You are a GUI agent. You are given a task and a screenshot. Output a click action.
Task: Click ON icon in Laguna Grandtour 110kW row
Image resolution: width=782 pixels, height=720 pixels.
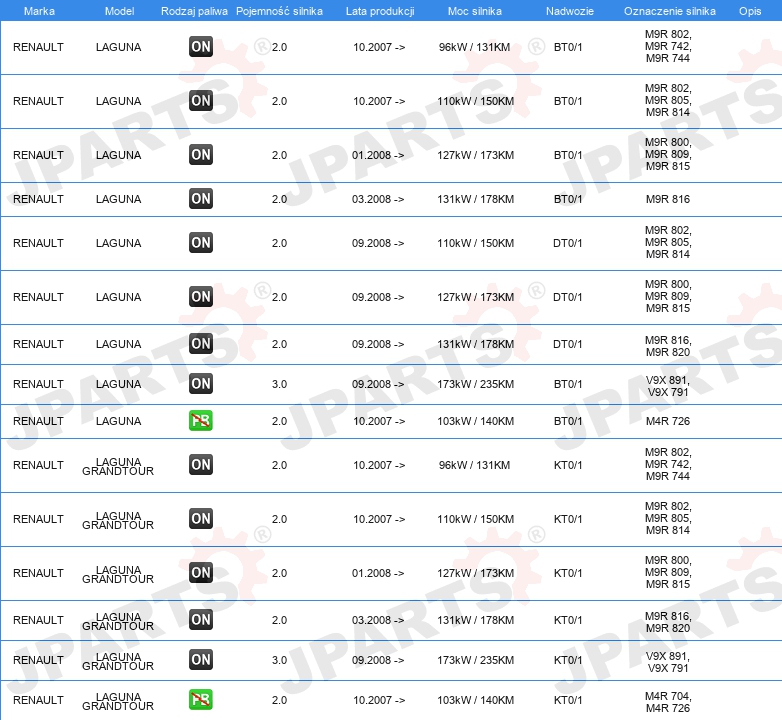click(201, 519)
